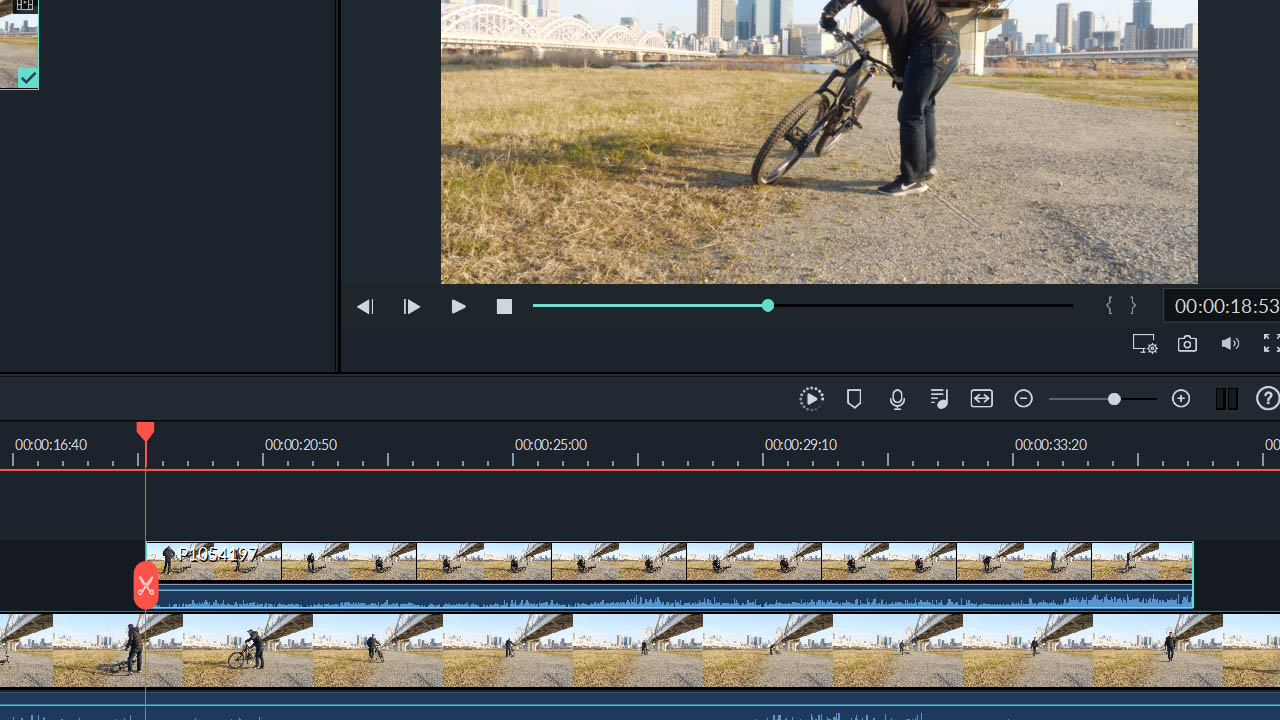Open the preview volume speaker icon
This screenshot has height=720, width=1280.
coord(1230,344)
